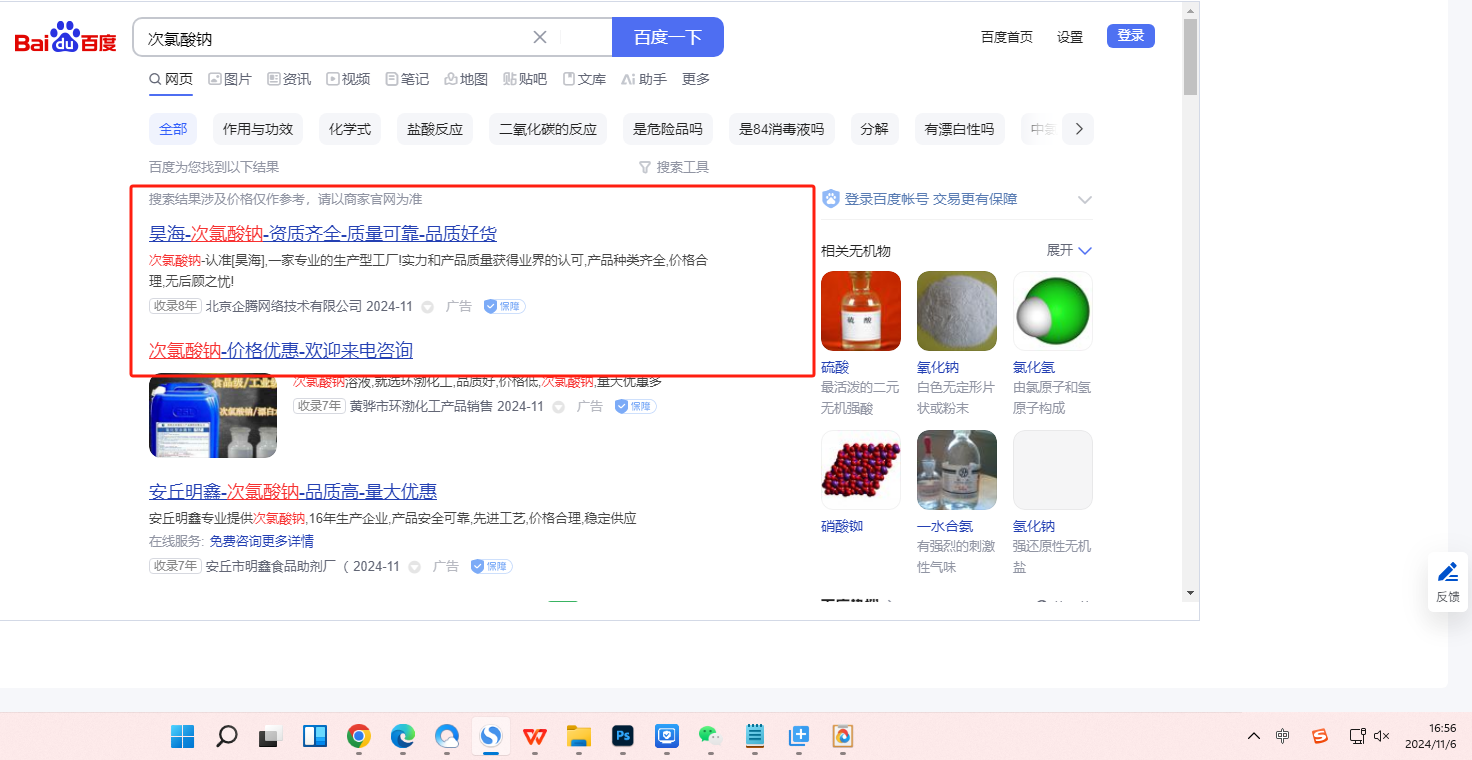The width and height of the screenshot is (1472, 760).
Task: Select the 全部 filter chip
Action: coord(173,129)
